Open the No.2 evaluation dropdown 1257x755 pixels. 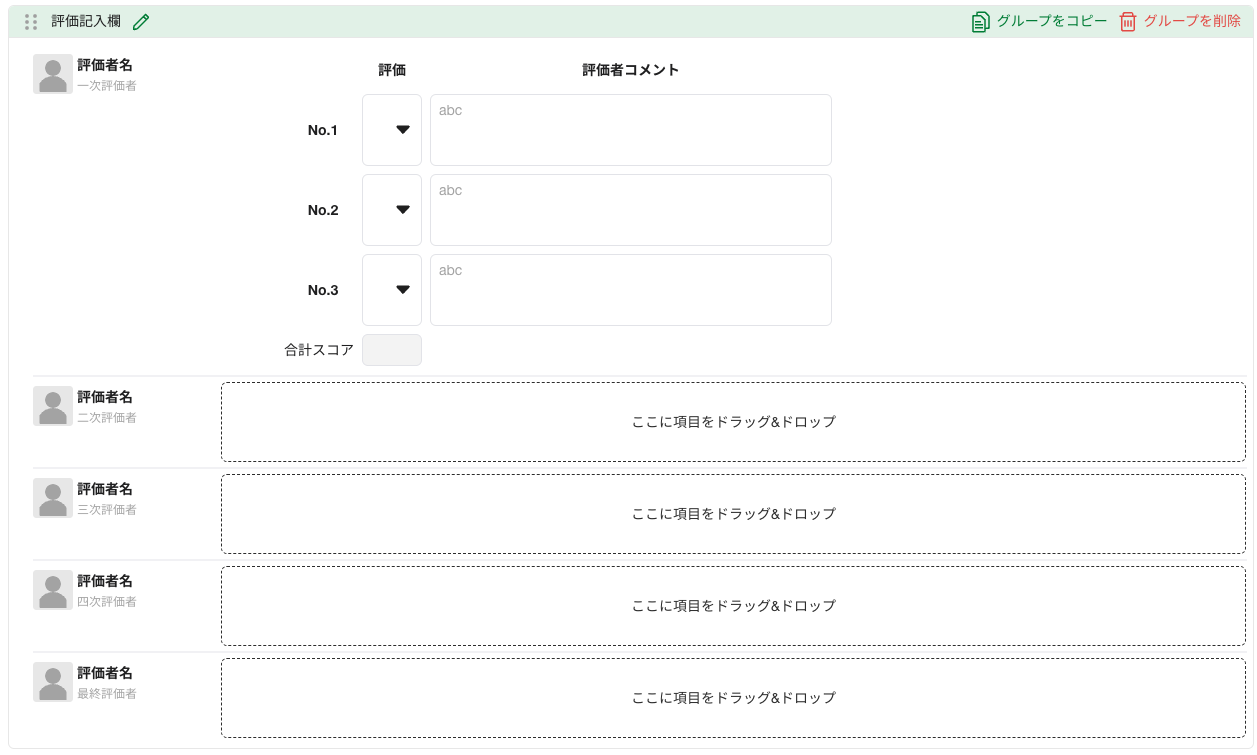(x=391, y=209)
